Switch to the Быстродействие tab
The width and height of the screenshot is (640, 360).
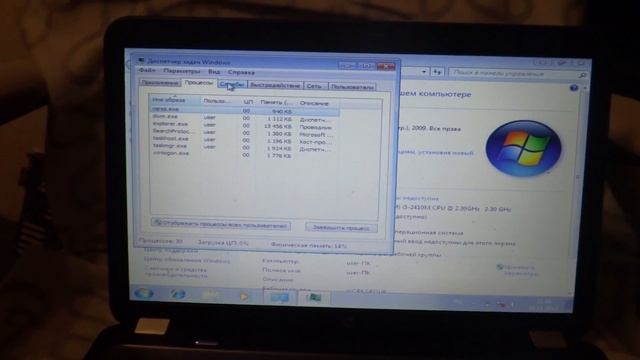pyautogui.click(x=275, y=85)
